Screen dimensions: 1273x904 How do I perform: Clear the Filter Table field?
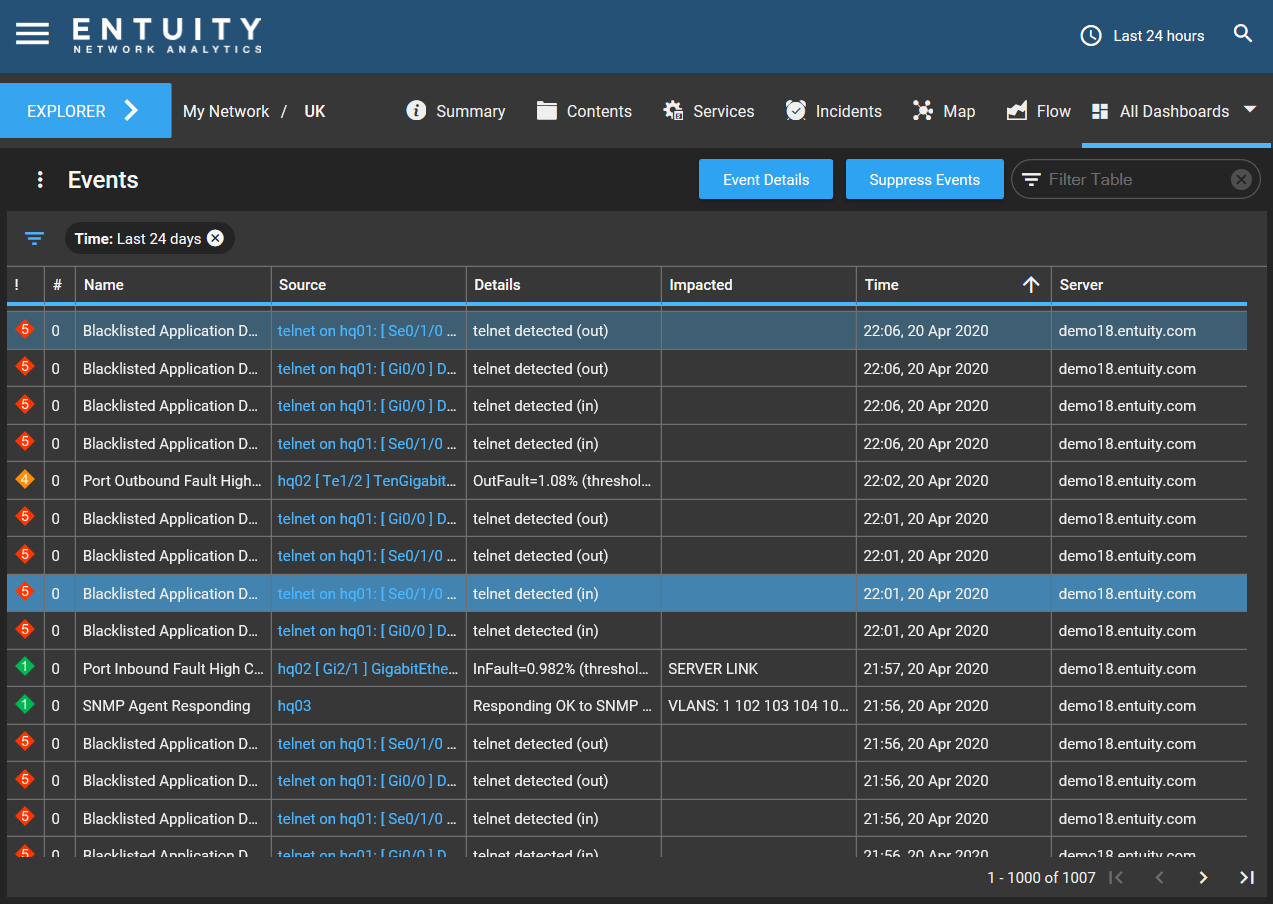[x=1241, y=180]
